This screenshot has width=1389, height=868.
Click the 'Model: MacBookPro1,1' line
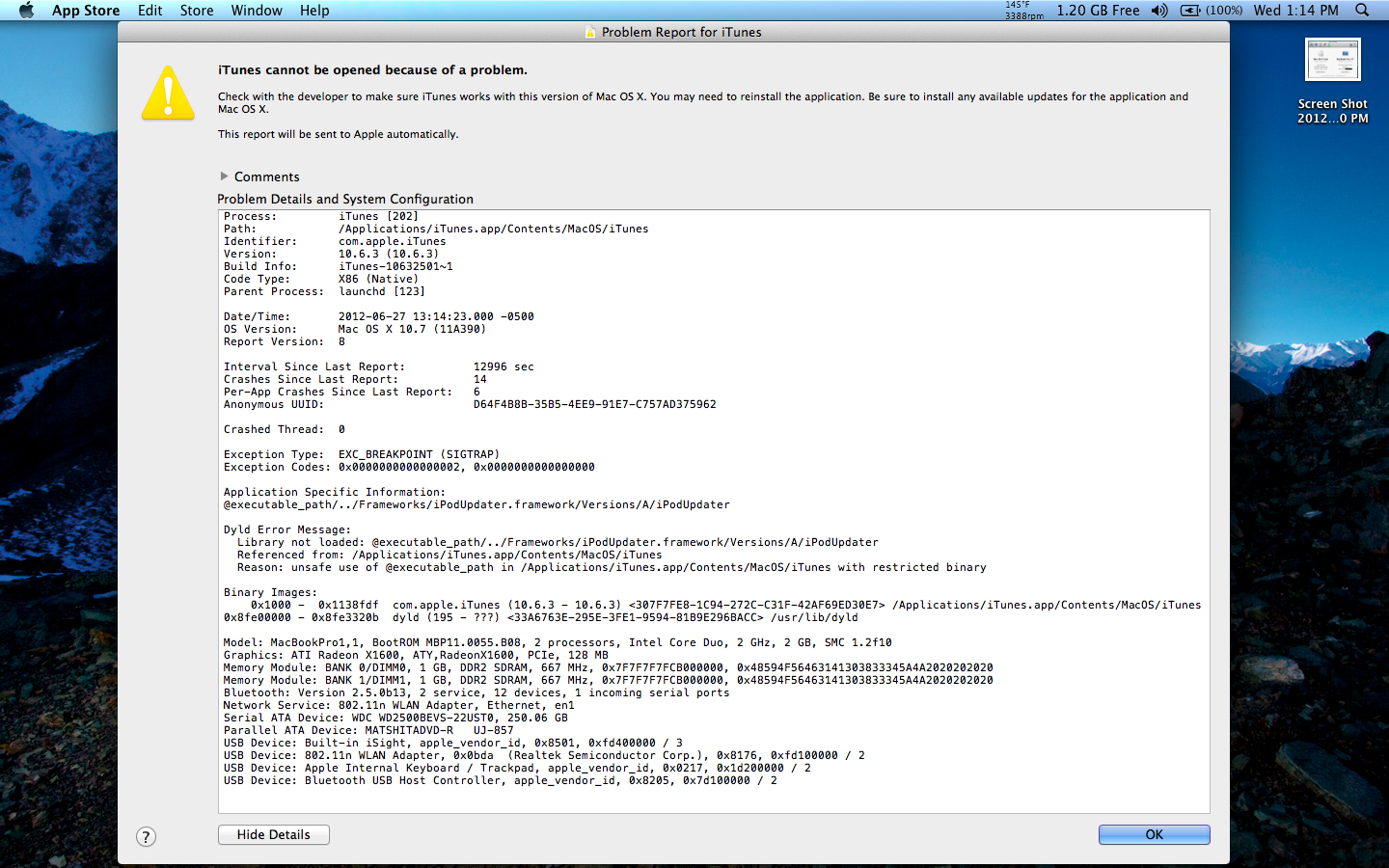click(x=558, y=643)
